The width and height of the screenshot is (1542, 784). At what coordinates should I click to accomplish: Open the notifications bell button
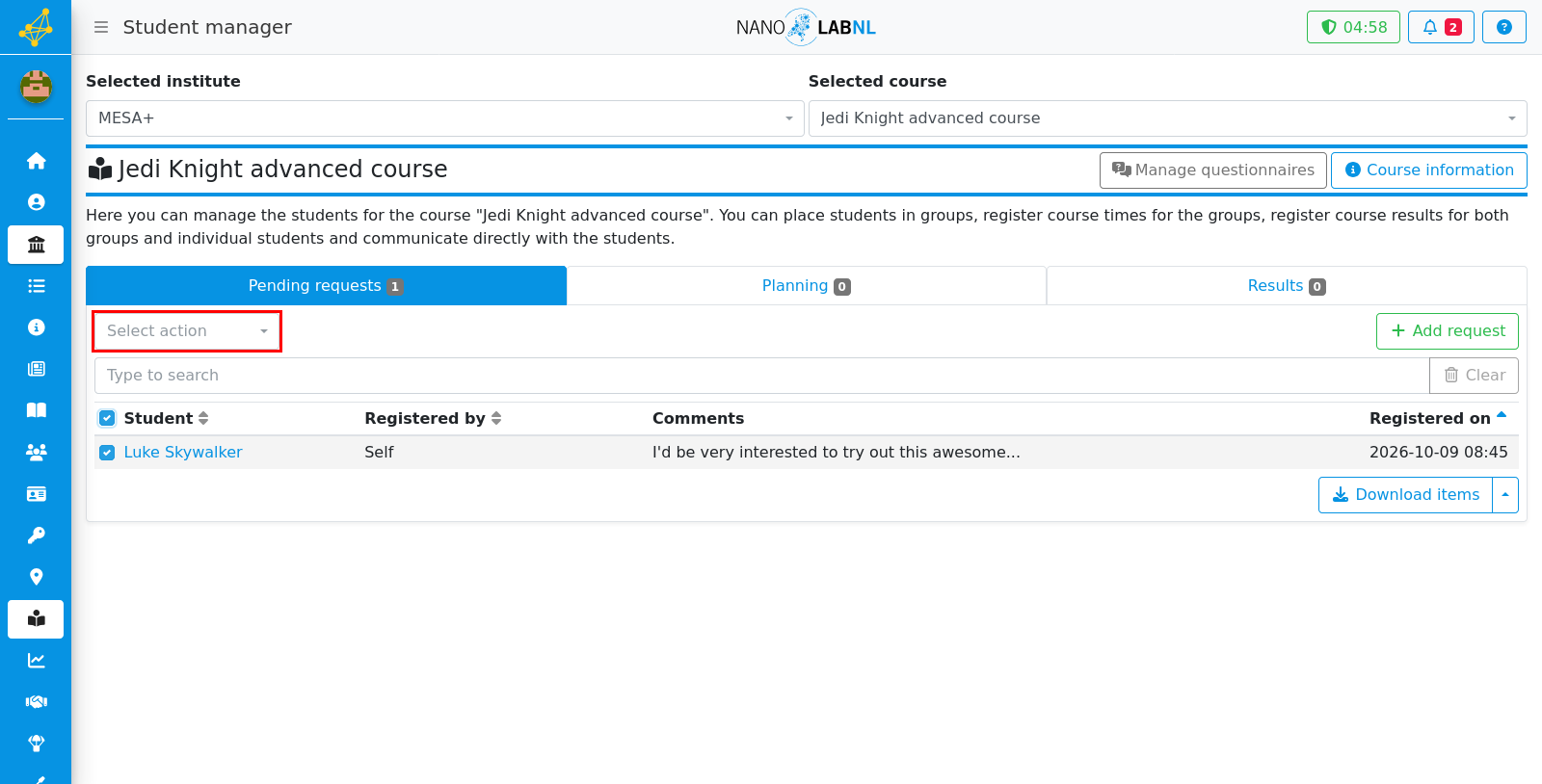point(1441,27)
